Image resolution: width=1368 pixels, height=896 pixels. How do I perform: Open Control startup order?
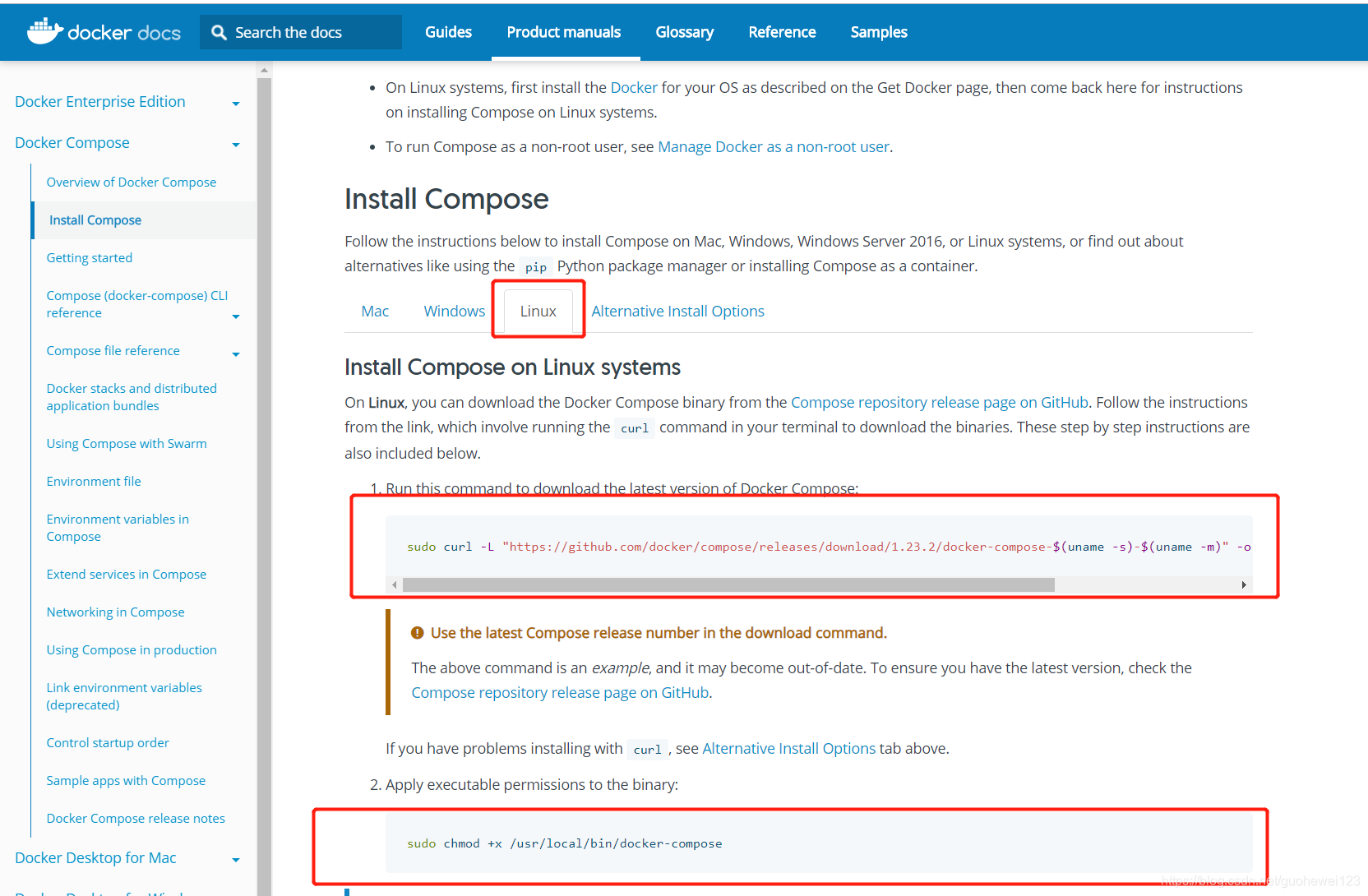[x=108, y=742]
